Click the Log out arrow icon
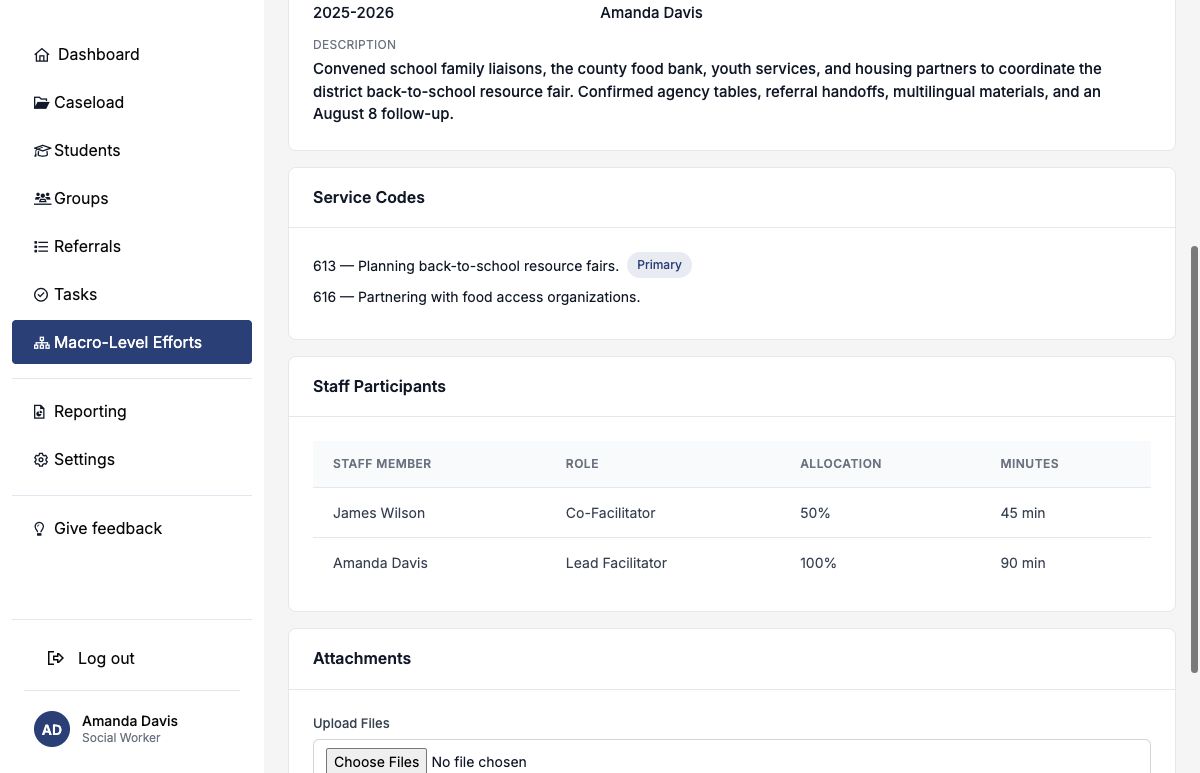The image size is (1200, 773). point(56,658)
